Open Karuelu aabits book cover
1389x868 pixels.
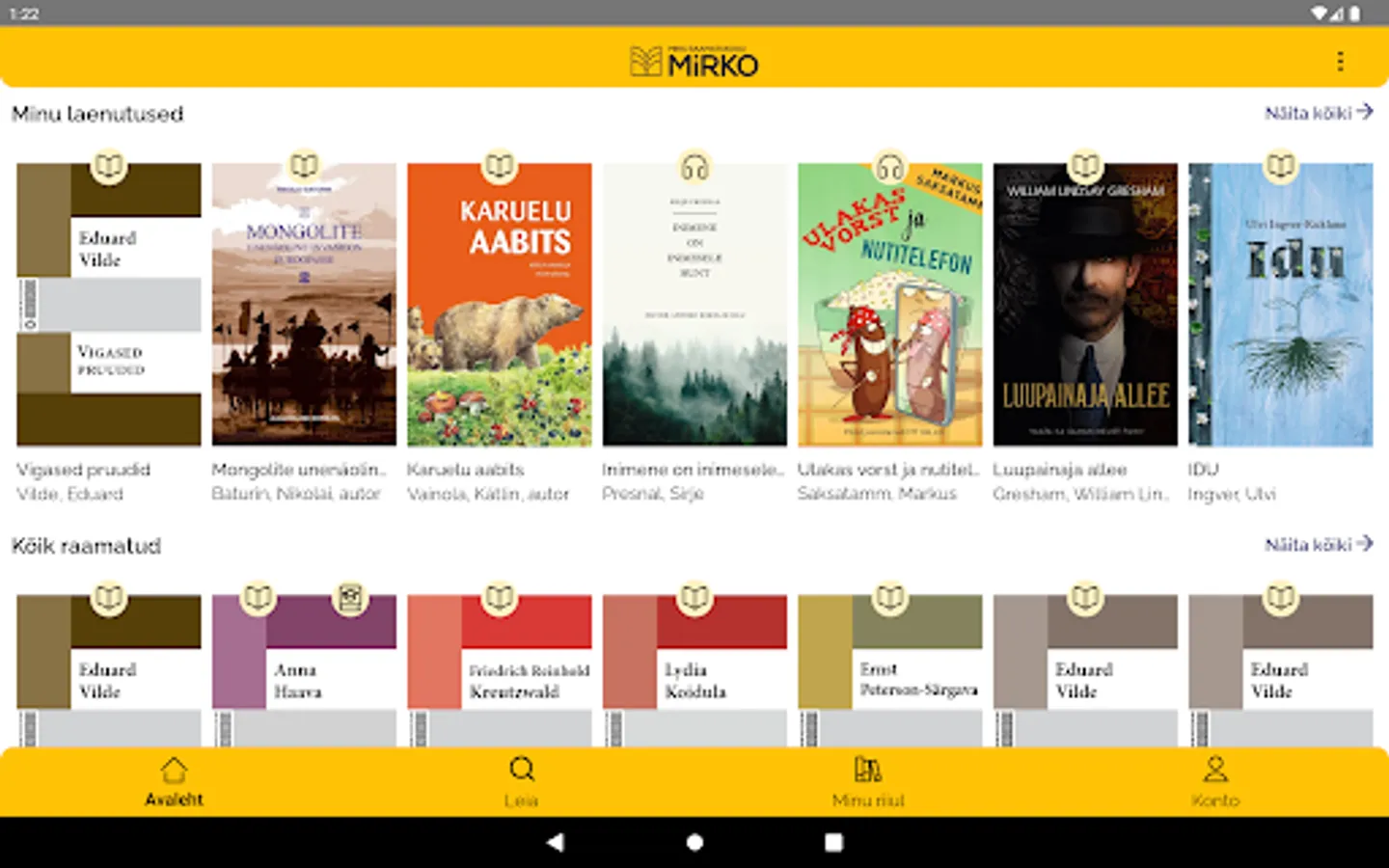(x=500, y=305)
